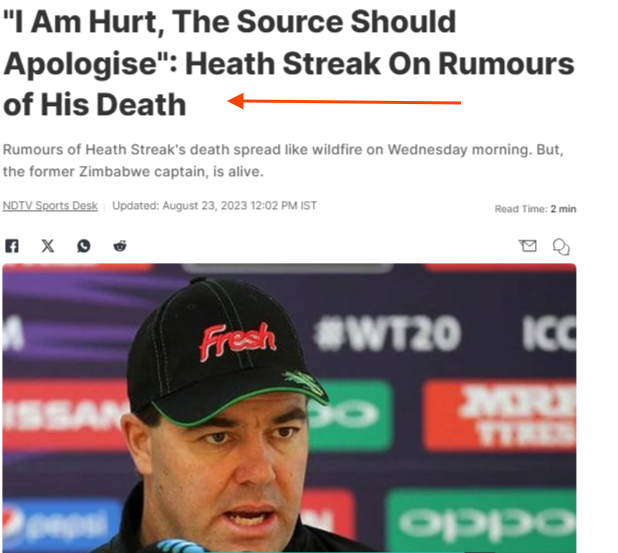Click the Fresh logo on the cap
Viewport: 618px width, 553px height.
pos(238,341)
